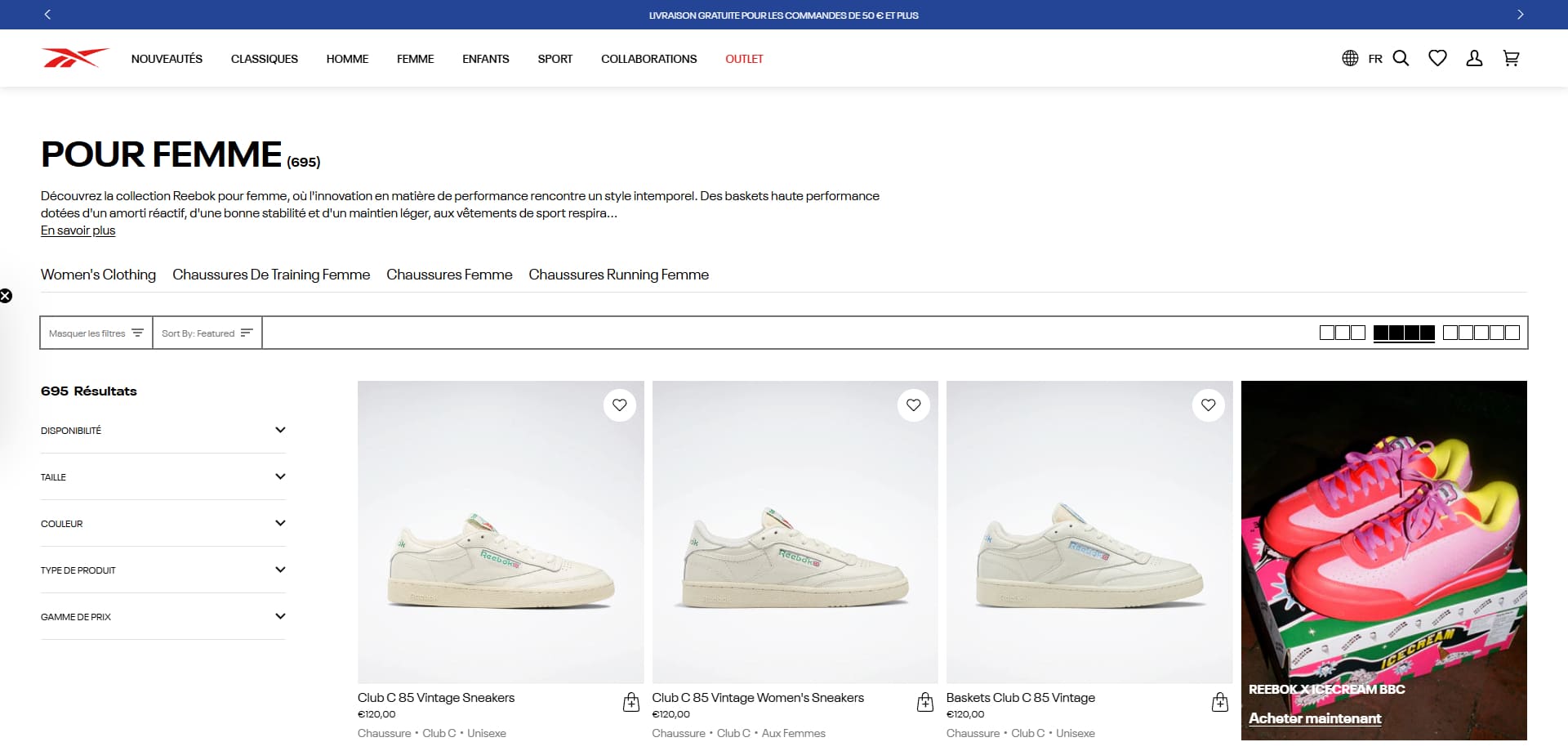This screenshot has height=751, width=1568.
Task: Open Club C 85 Vintage Women's Sneakers image
Action: (795, 532)
